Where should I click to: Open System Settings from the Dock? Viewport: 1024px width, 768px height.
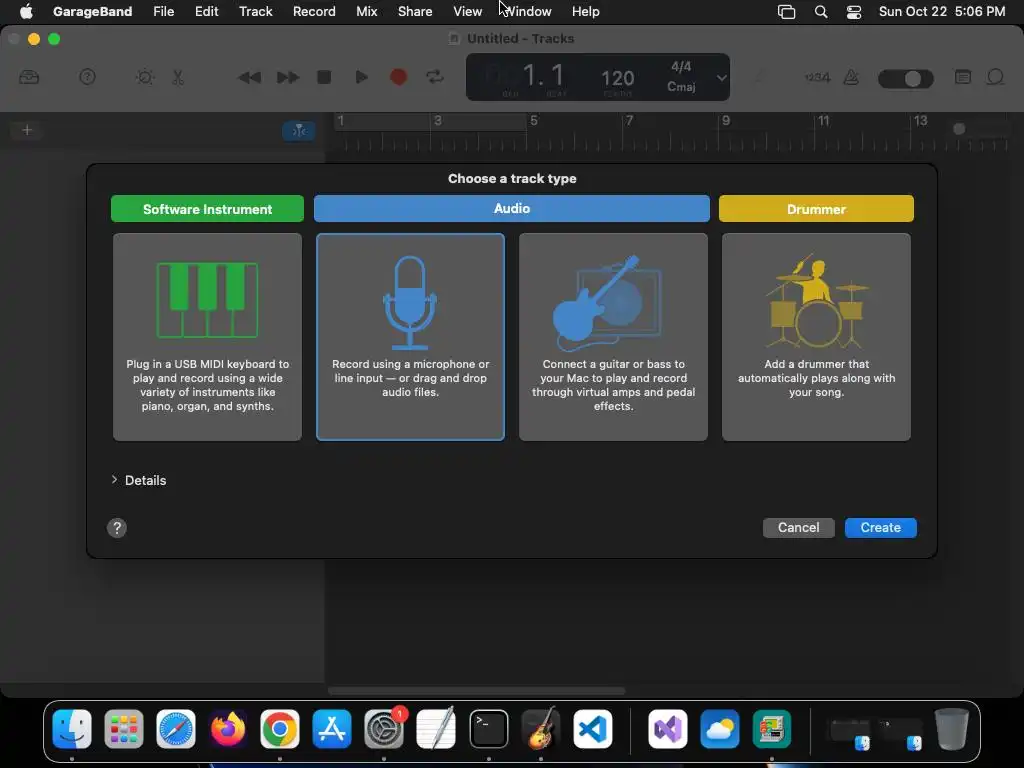tap(384, 728)
